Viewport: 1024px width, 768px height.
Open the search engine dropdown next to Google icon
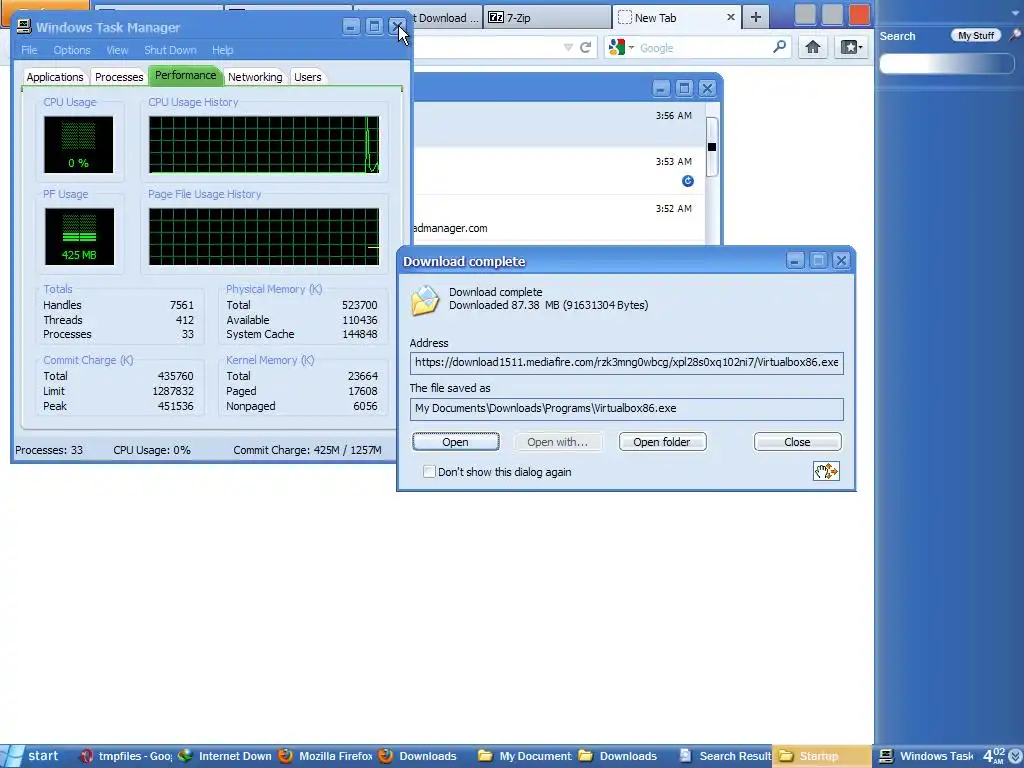(632, 48)
